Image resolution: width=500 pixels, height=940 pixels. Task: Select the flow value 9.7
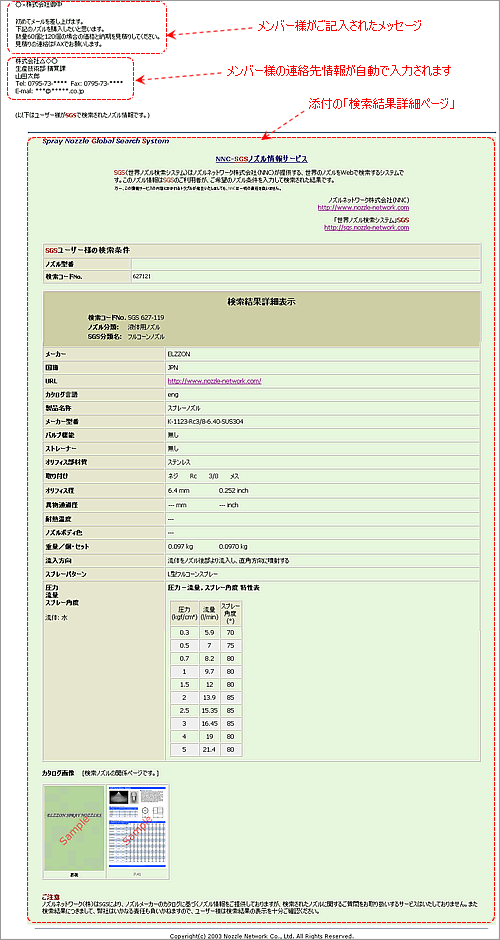click(x=209, y=671)
